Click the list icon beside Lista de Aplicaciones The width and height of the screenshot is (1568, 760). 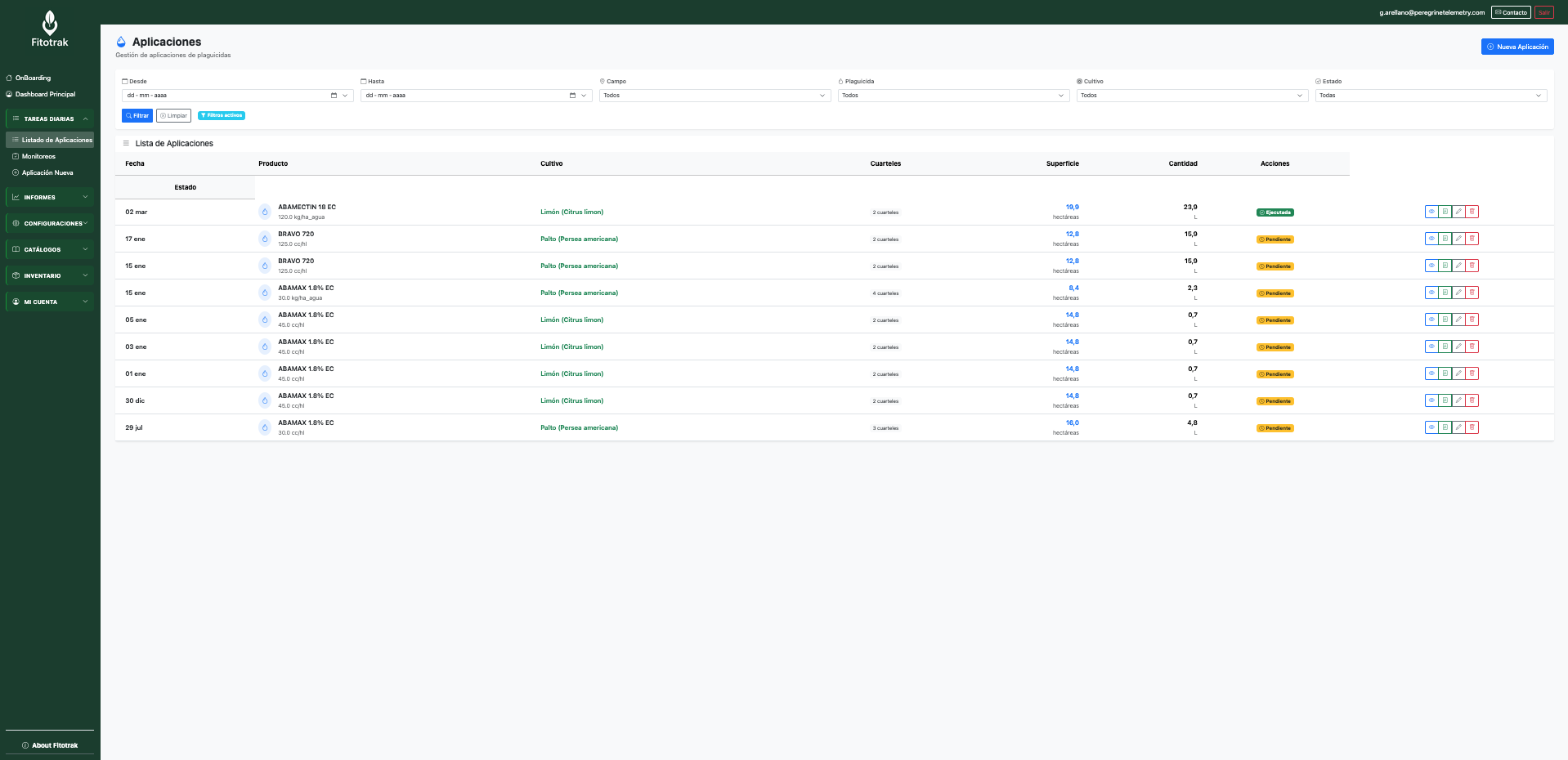tap(126, 143)
